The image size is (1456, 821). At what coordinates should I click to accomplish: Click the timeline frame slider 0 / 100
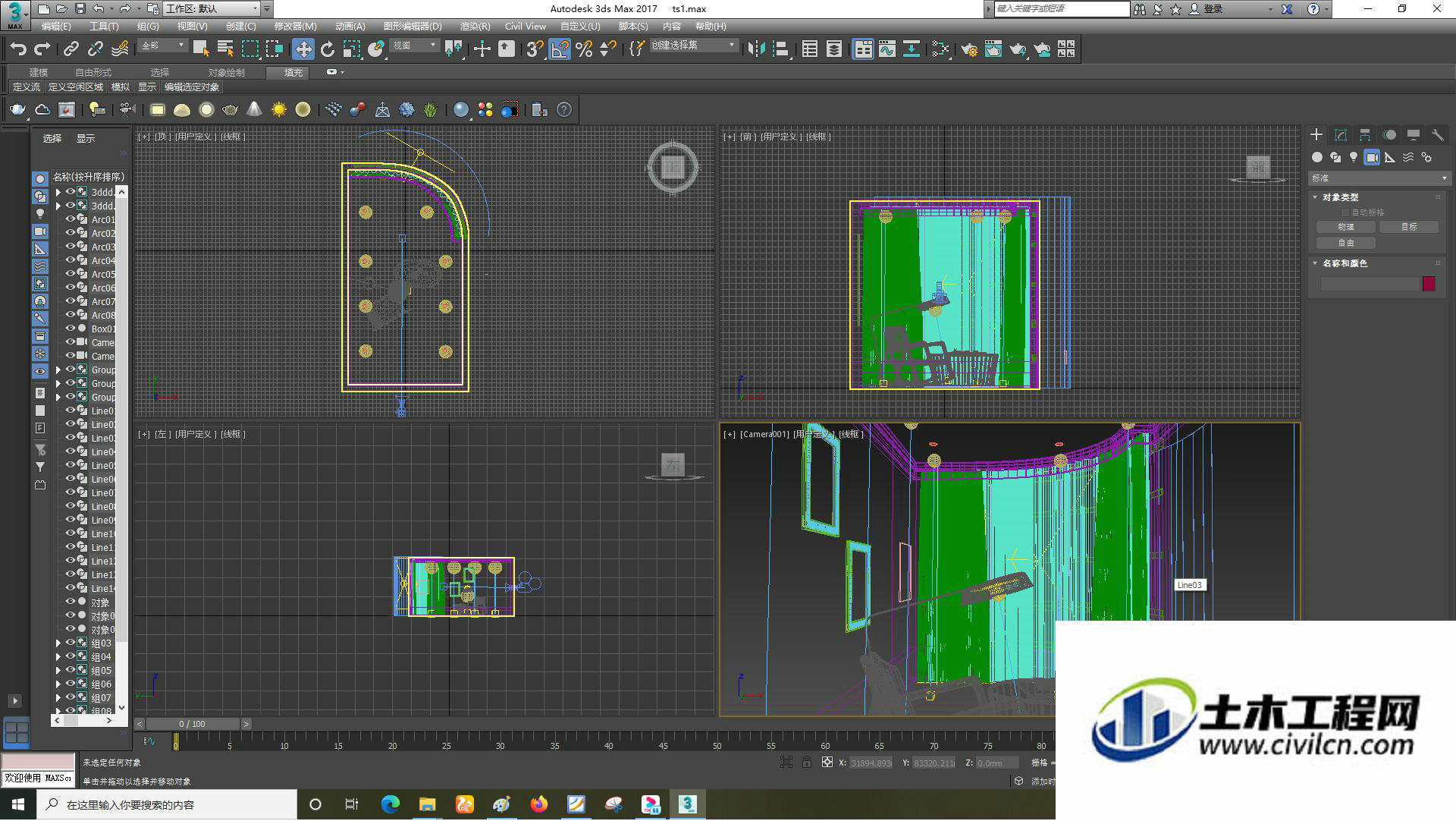point(193,725)
